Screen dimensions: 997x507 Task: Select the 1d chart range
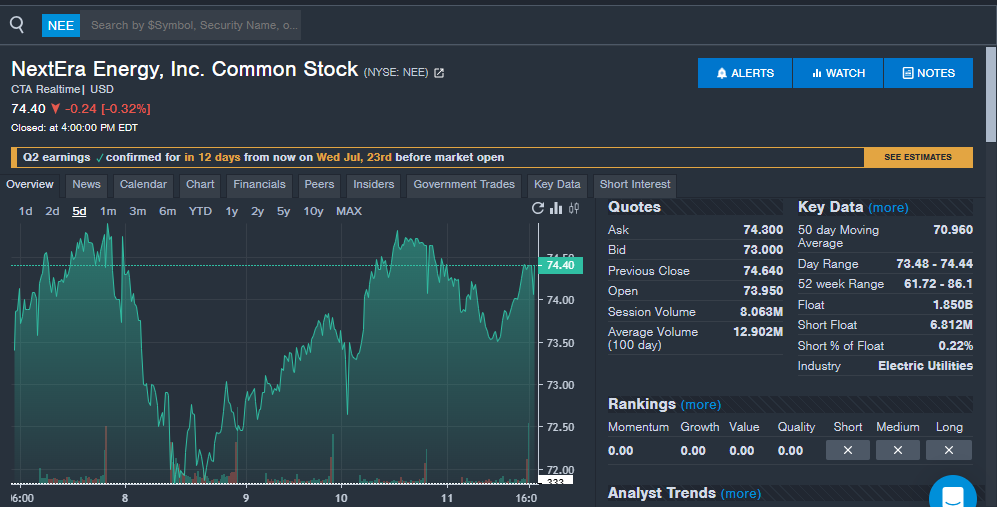pos(25,211)
